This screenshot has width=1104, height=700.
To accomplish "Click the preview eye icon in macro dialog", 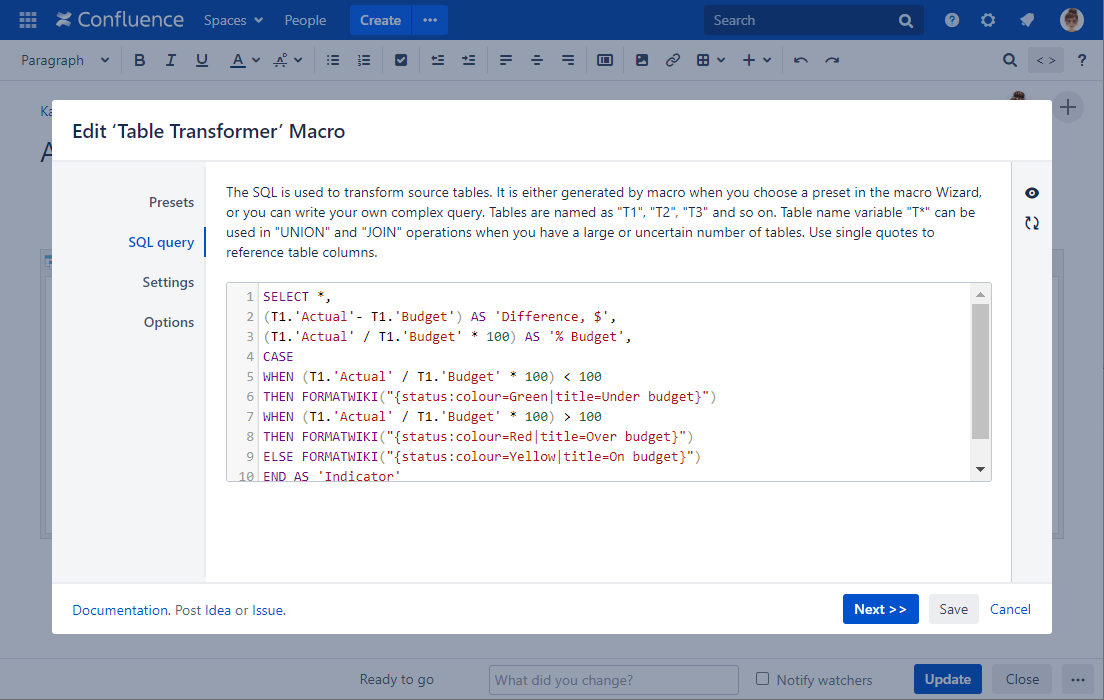I will pos(1032,193).
